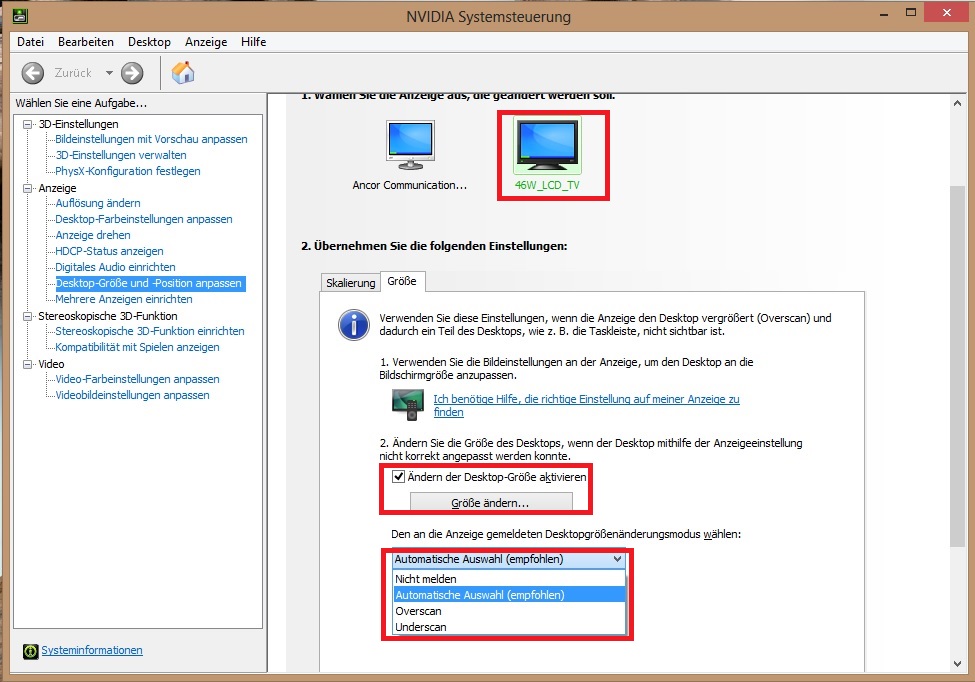Image resolution: width=975 pixels, height=682 pixels.
Task: Open the Systeminformationen link
Action: point(92,650)
